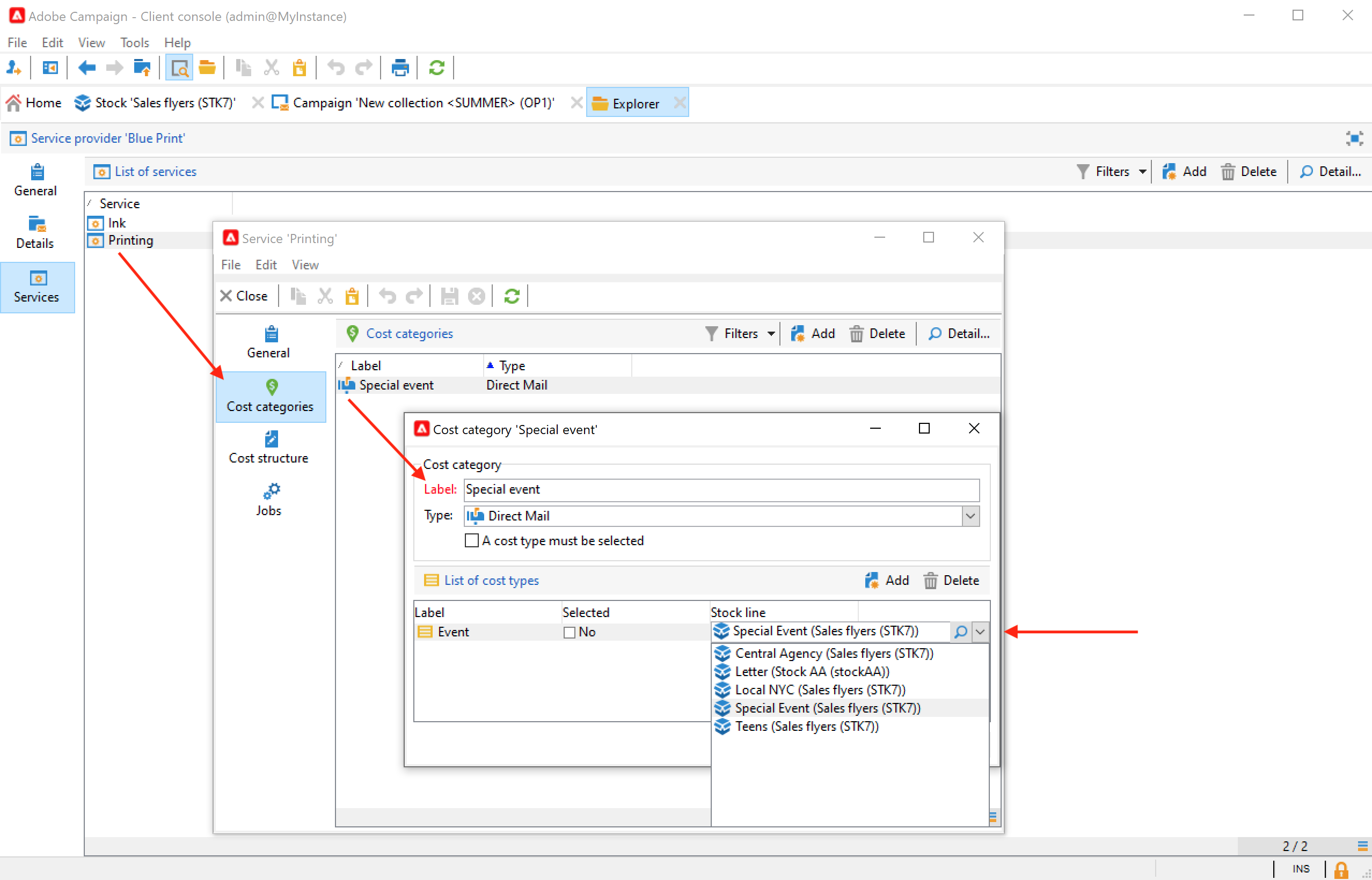Select the Details sidebar icon

point(36,224)
